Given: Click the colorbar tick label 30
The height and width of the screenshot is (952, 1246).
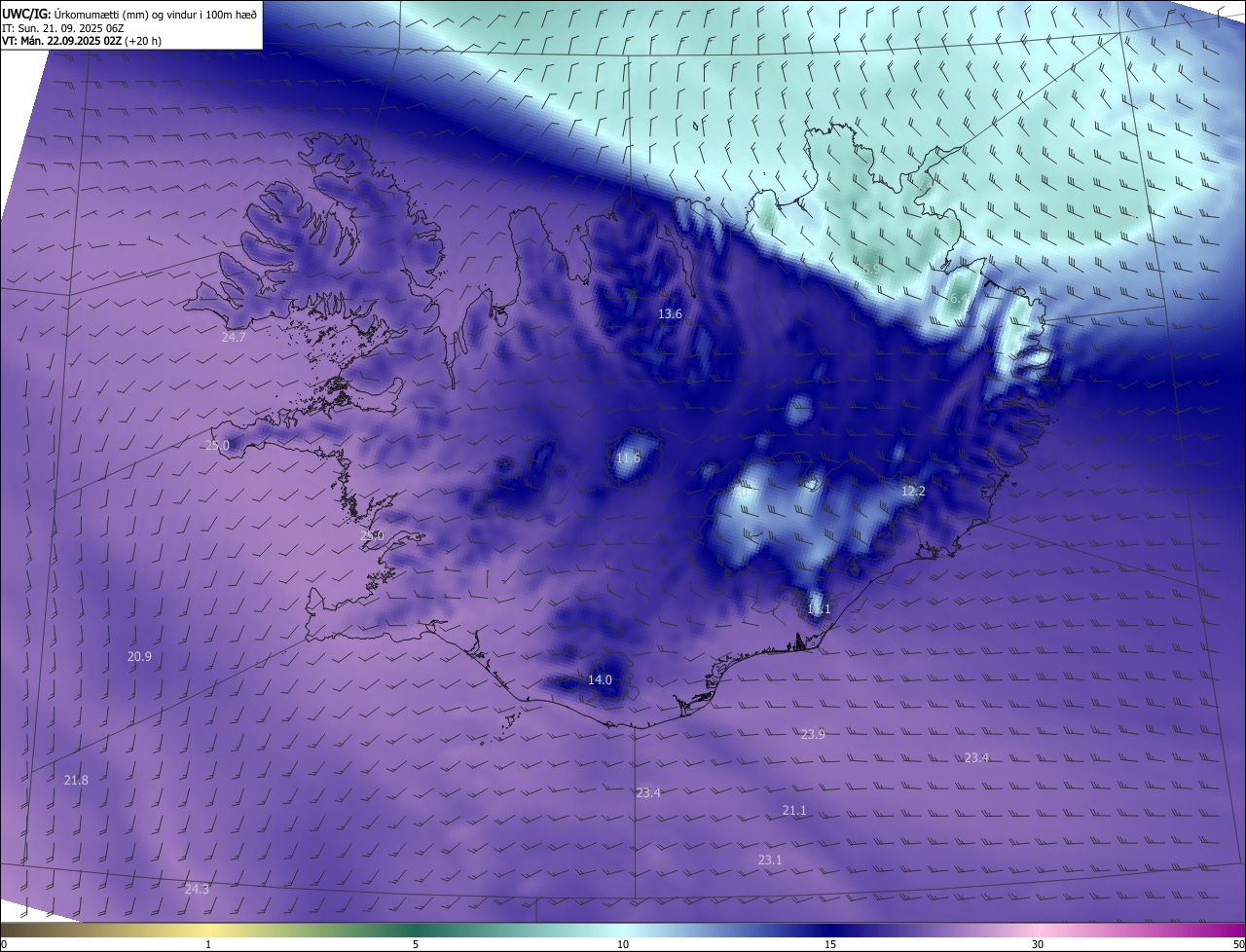Looking at the screenshot, I should pyautogui.click(x=1038, y=944).
